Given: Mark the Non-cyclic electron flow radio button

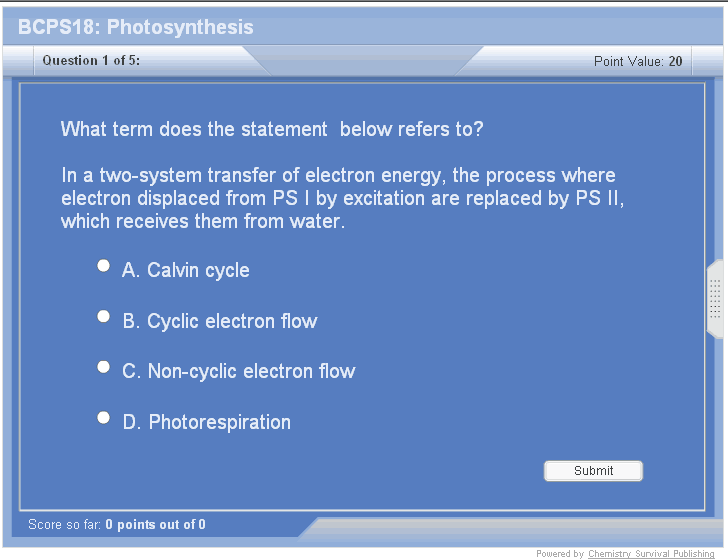Looking at the screenshot, I should pos(103,367).
